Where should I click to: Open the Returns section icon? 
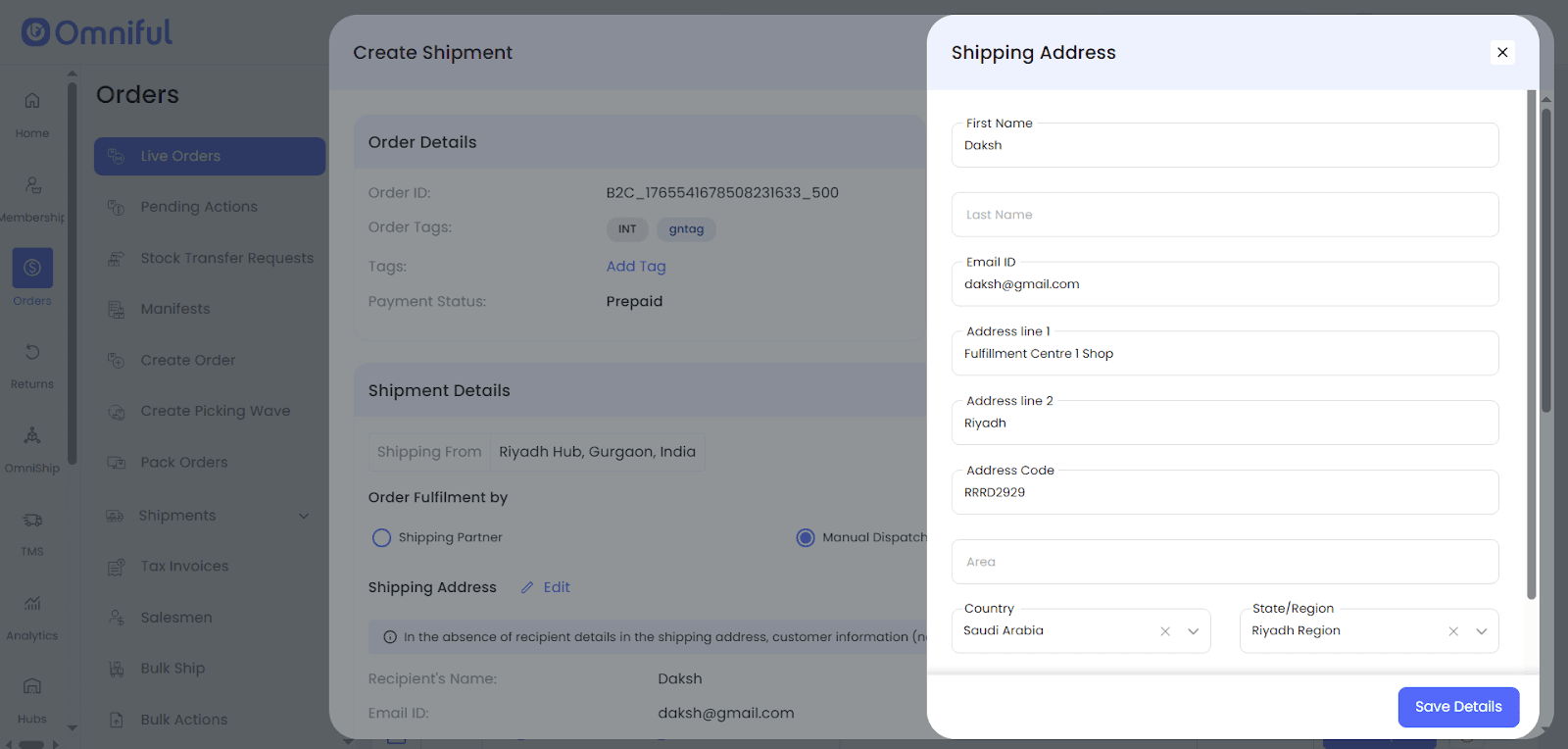tap(32, 352)
